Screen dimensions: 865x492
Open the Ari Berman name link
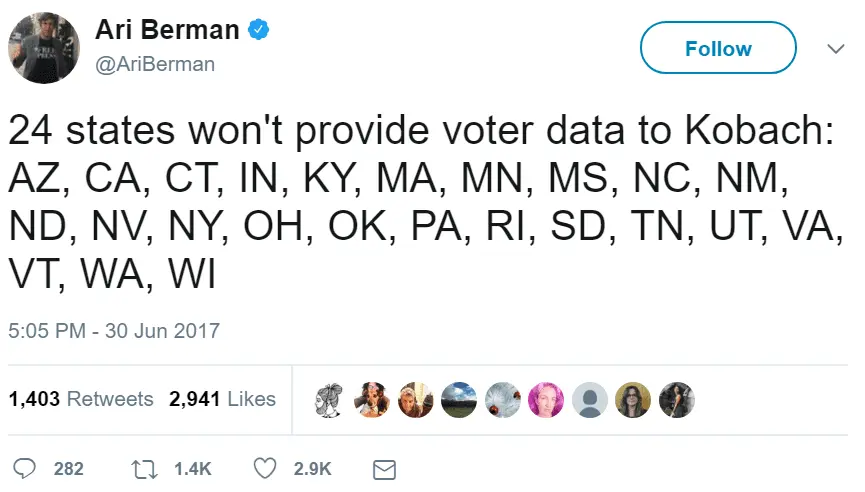pyautogui.click(x=166, y=30)
